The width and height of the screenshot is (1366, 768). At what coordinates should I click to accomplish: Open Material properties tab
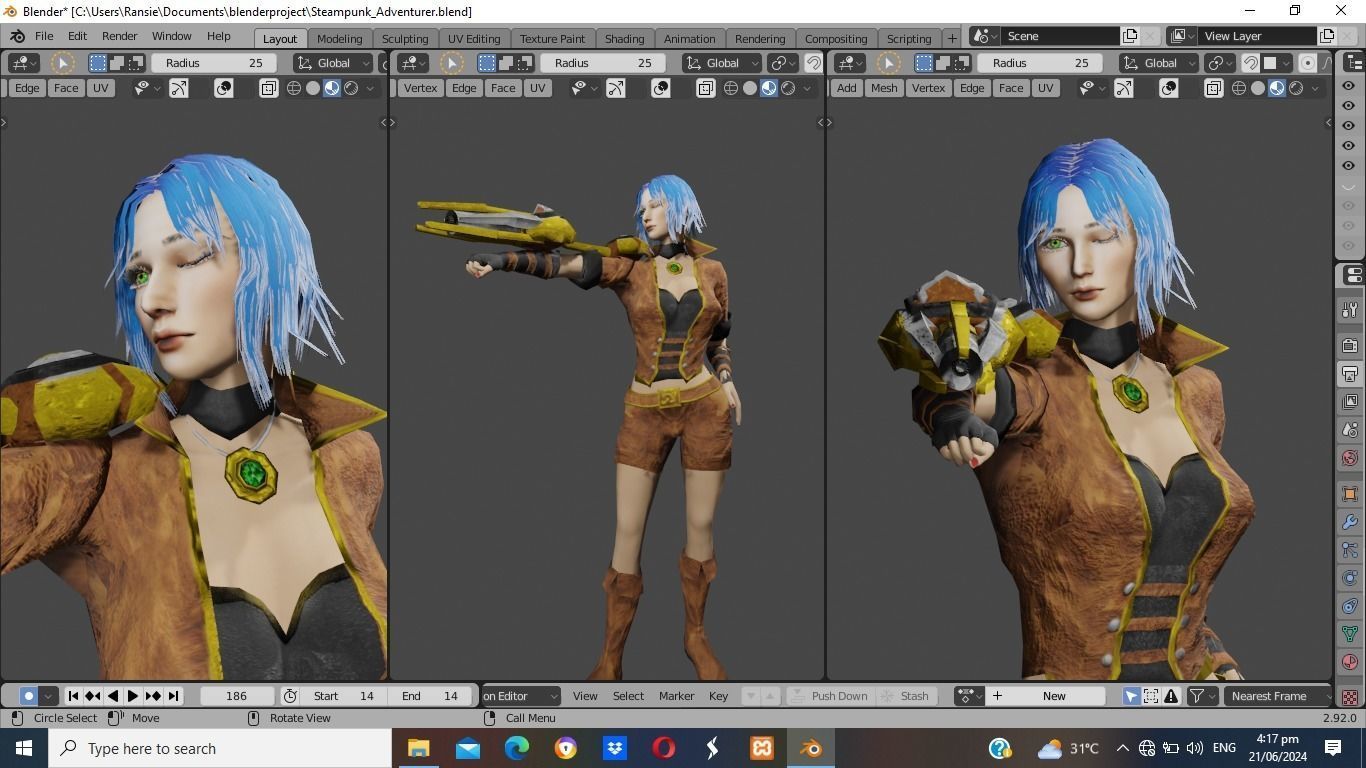point(1350,662)
